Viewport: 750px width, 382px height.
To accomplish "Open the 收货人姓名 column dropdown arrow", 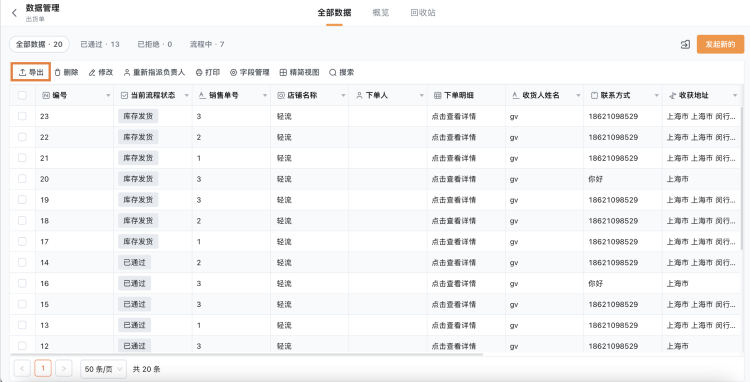I will [578, 96].
